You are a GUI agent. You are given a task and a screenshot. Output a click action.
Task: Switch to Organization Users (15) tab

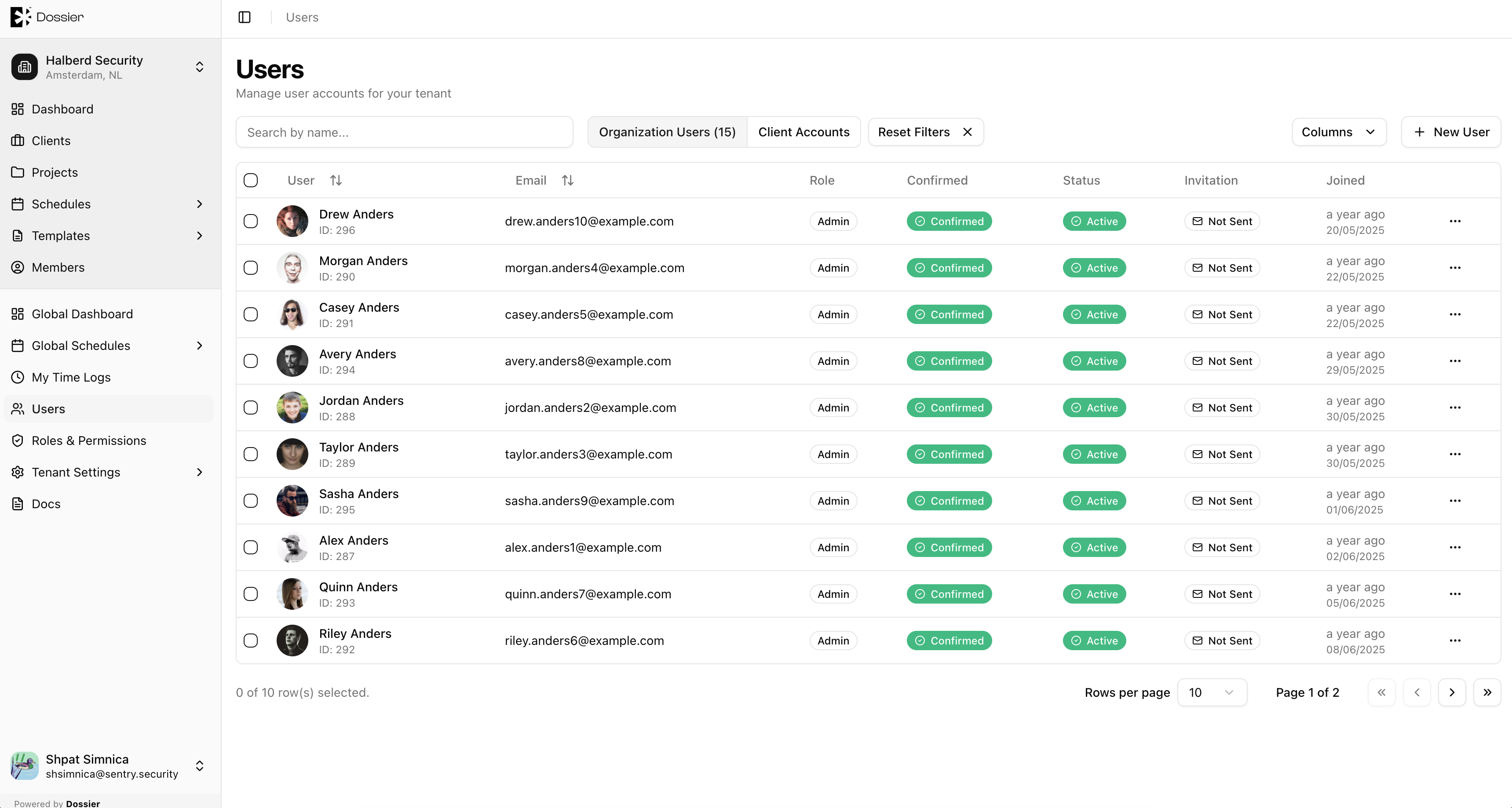[667, 132]
